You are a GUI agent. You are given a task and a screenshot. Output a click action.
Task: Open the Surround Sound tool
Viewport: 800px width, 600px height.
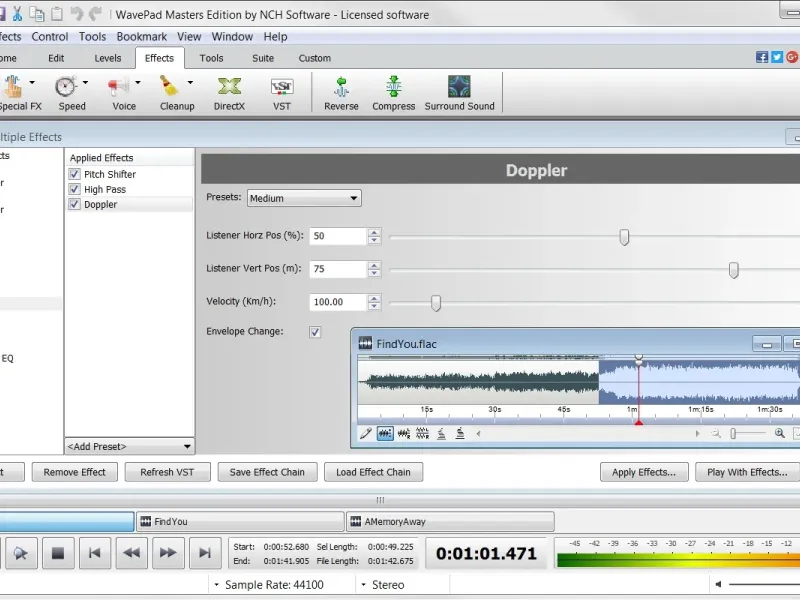459,88
